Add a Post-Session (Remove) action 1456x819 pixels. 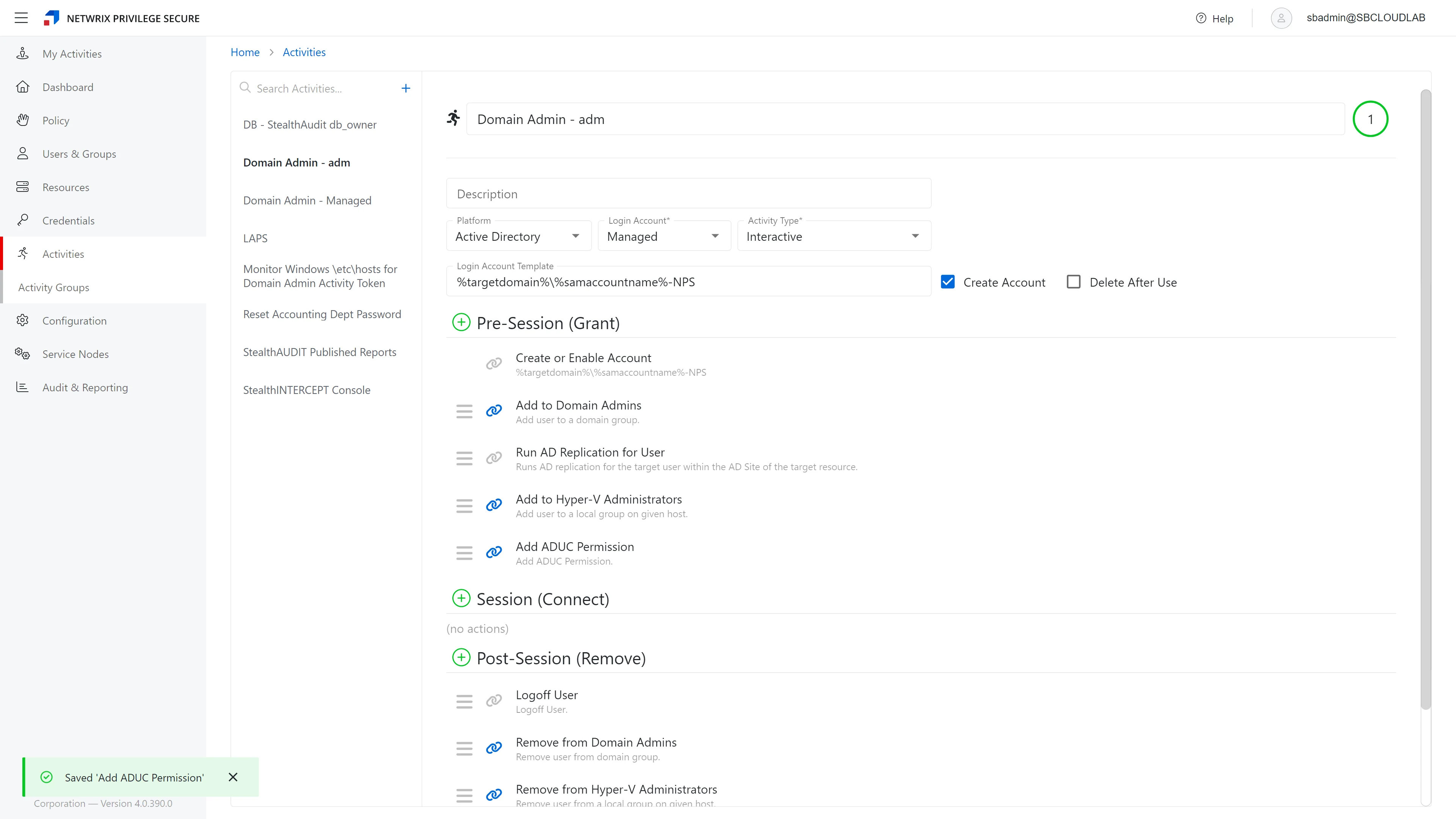click(x=461, y=657)
